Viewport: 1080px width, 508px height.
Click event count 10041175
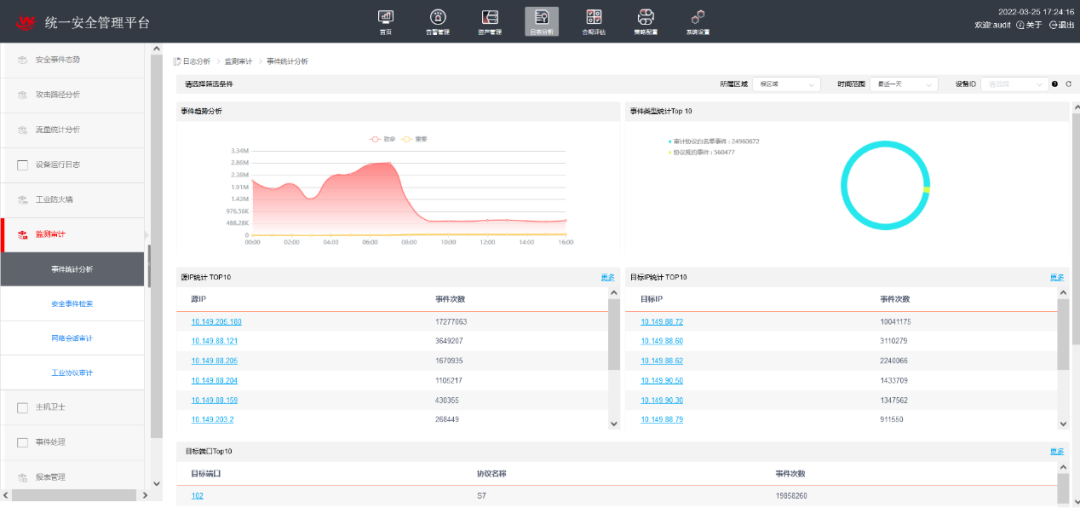[896, 321]
